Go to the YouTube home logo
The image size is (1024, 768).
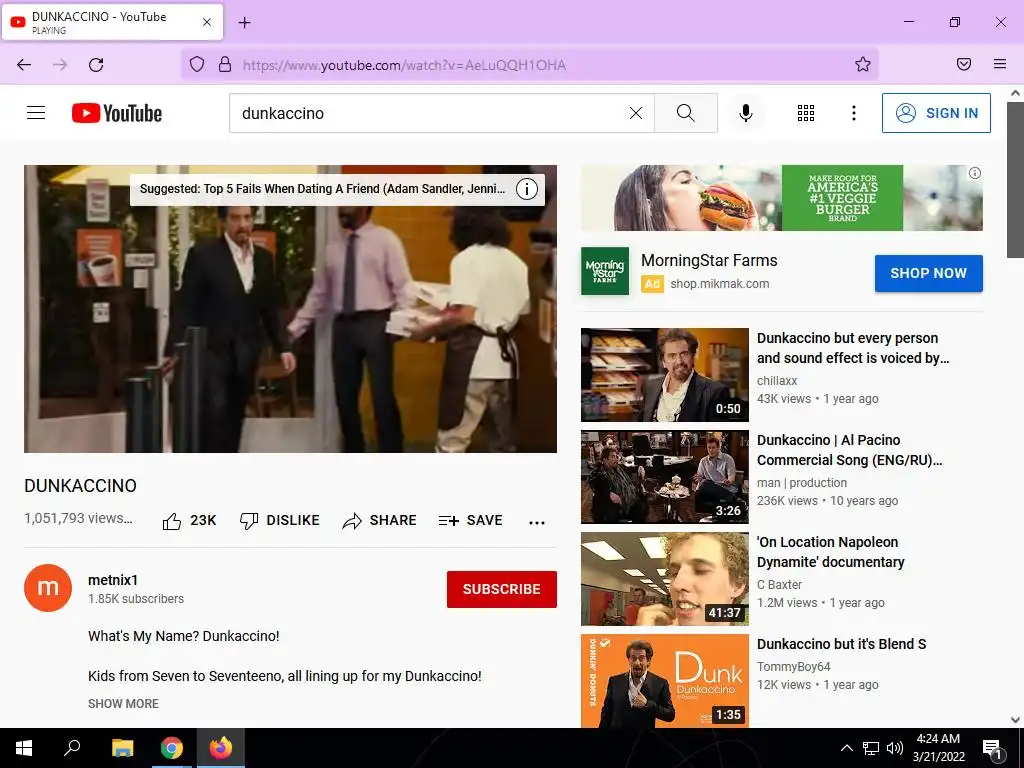117,113
